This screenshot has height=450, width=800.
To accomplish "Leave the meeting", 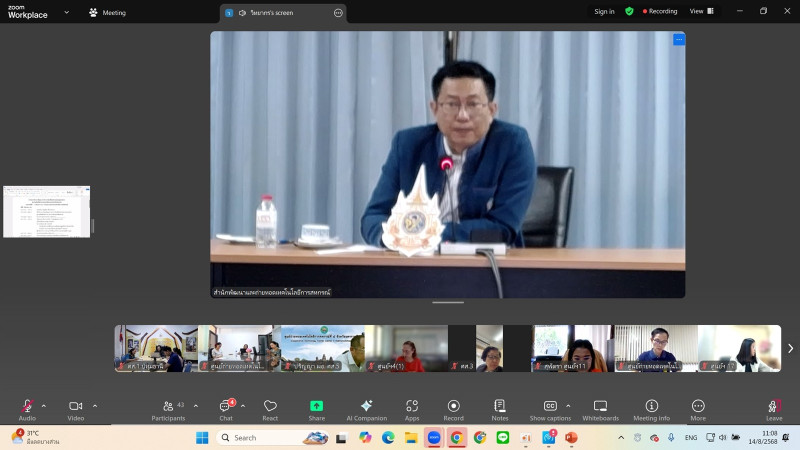I will pos(773,408).
